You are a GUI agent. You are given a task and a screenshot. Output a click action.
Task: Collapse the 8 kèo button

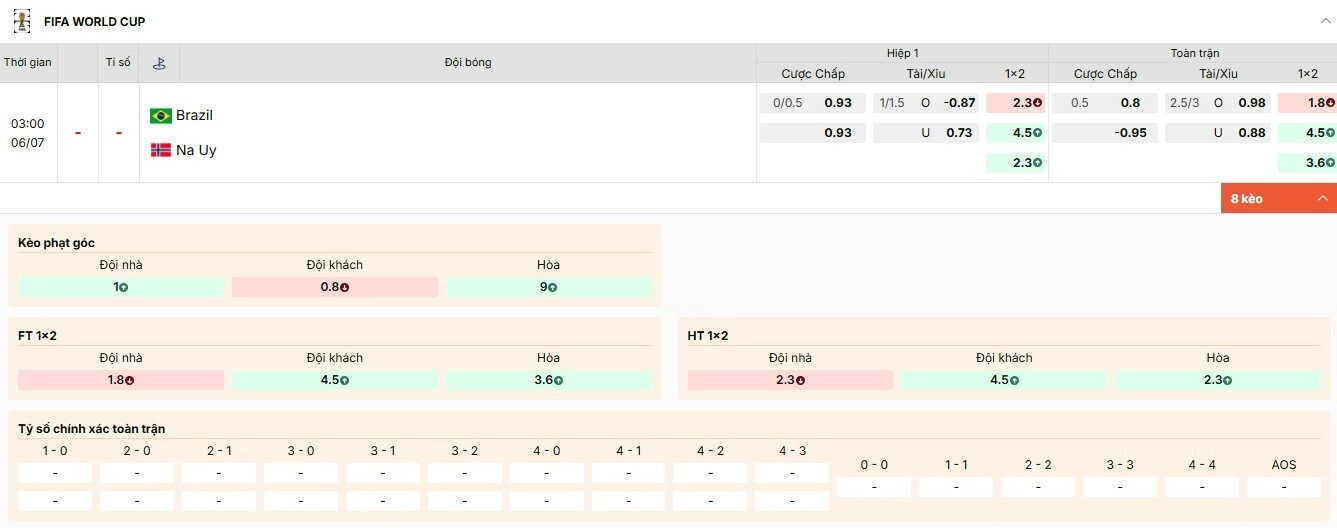point(1279,198)
